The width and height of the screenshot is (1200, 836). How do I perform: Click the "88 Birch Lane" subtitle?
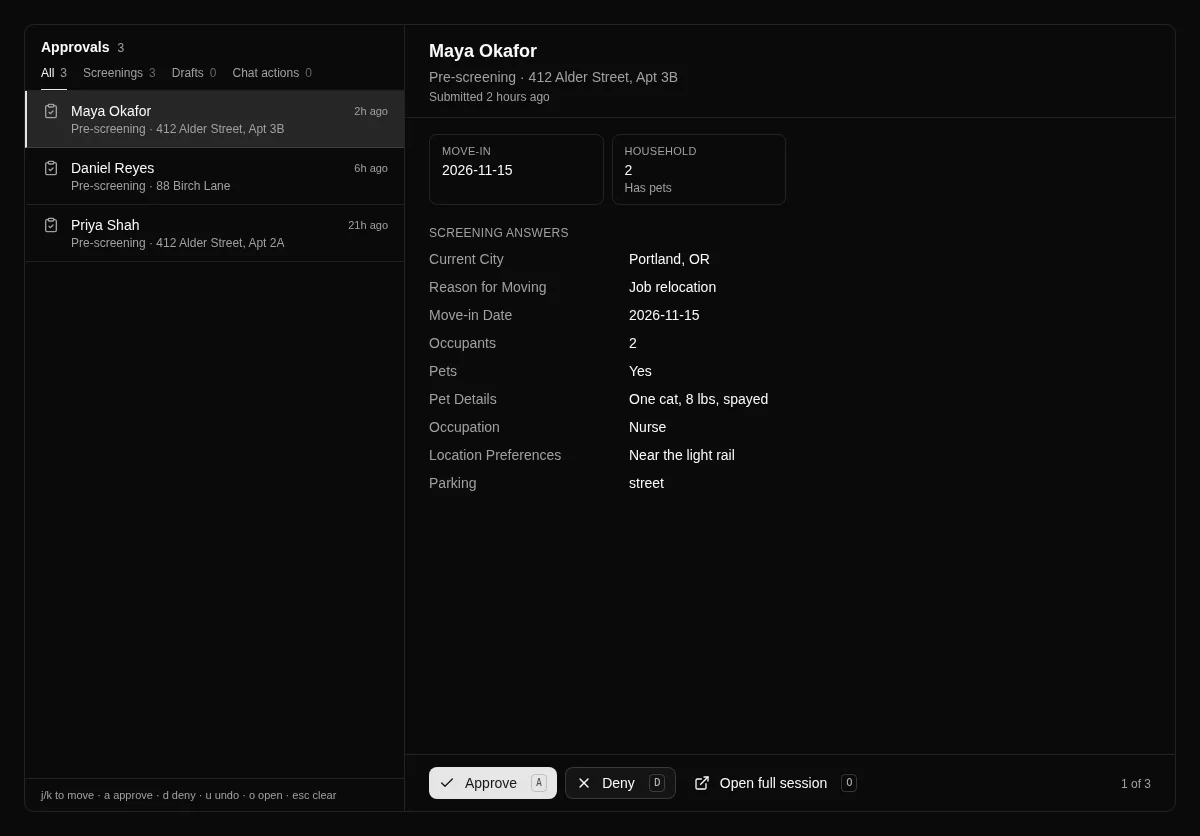(193, 186)
